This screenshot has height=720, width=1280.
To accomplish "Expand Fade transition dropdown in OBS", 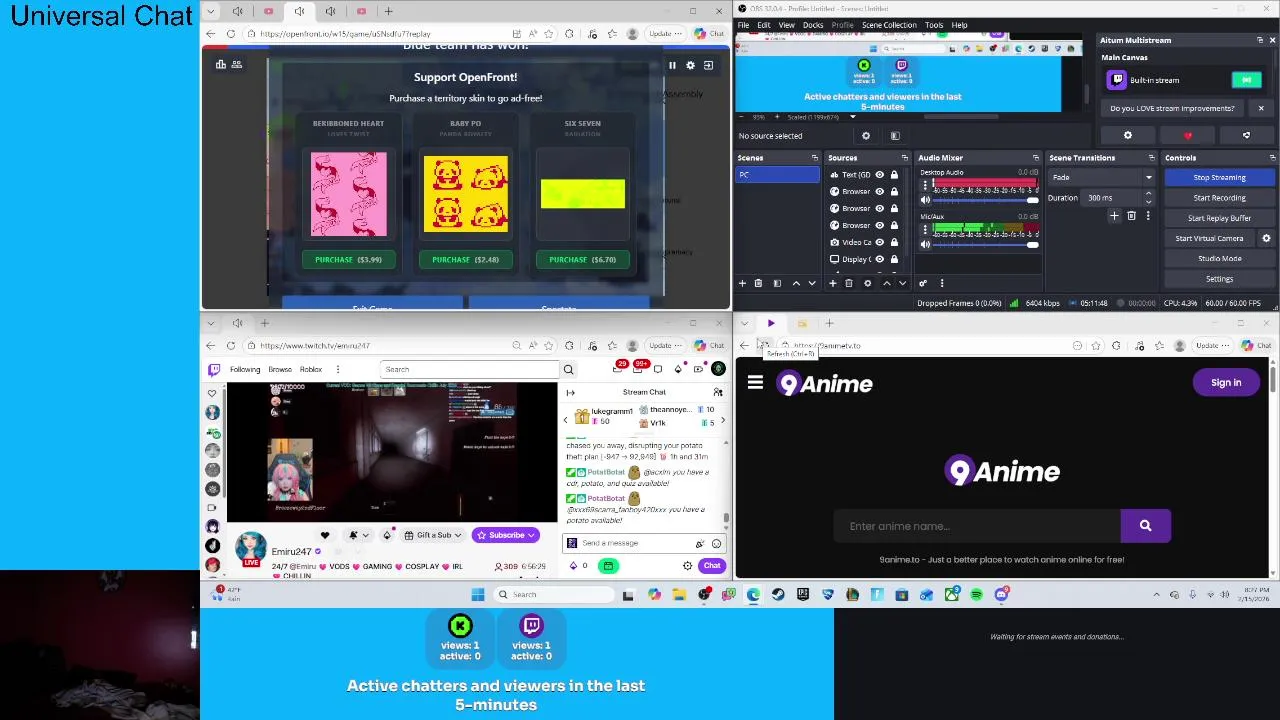I will (1148, 178).
